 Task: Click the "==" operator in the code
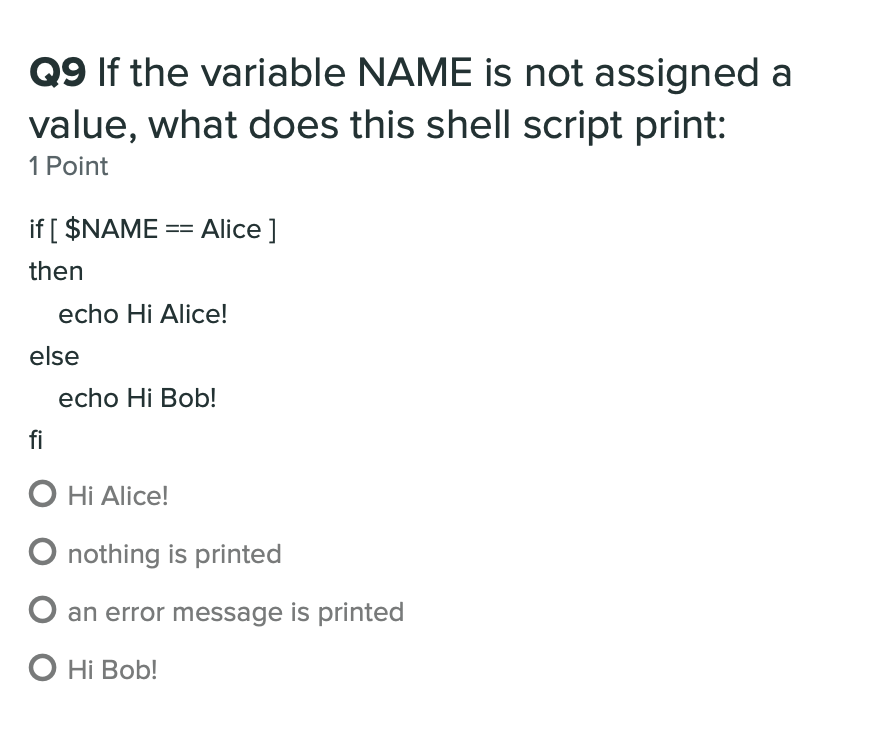tap(179, 230)
